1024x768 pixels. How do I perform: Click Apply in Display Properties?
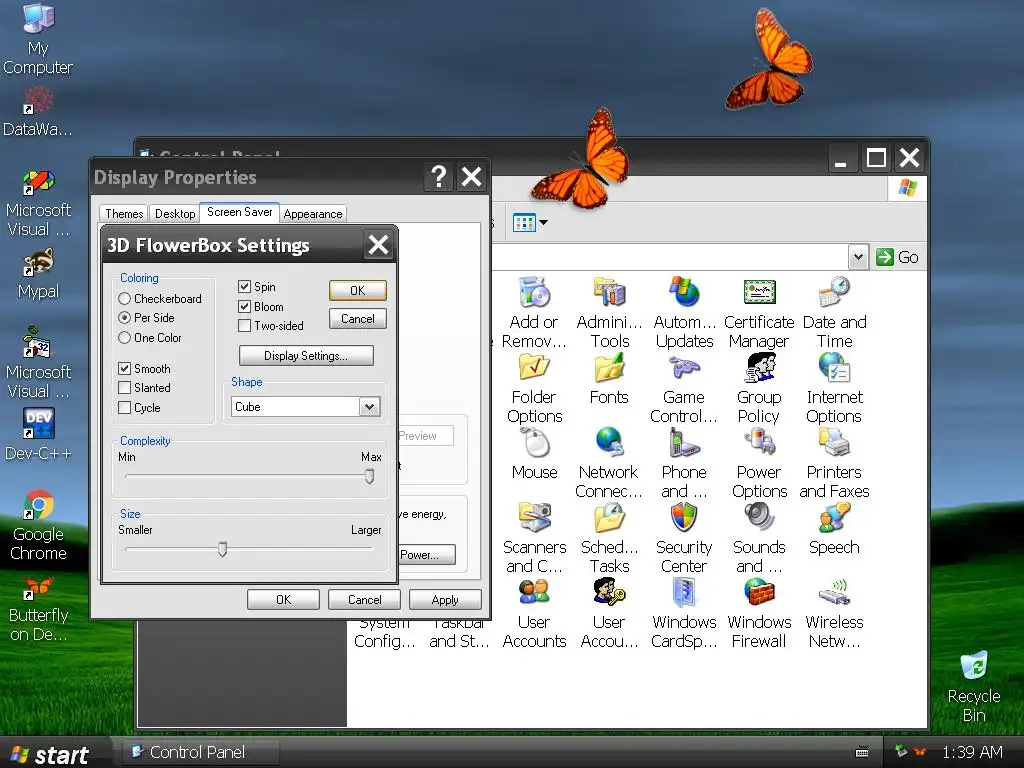tap(445, 600)
